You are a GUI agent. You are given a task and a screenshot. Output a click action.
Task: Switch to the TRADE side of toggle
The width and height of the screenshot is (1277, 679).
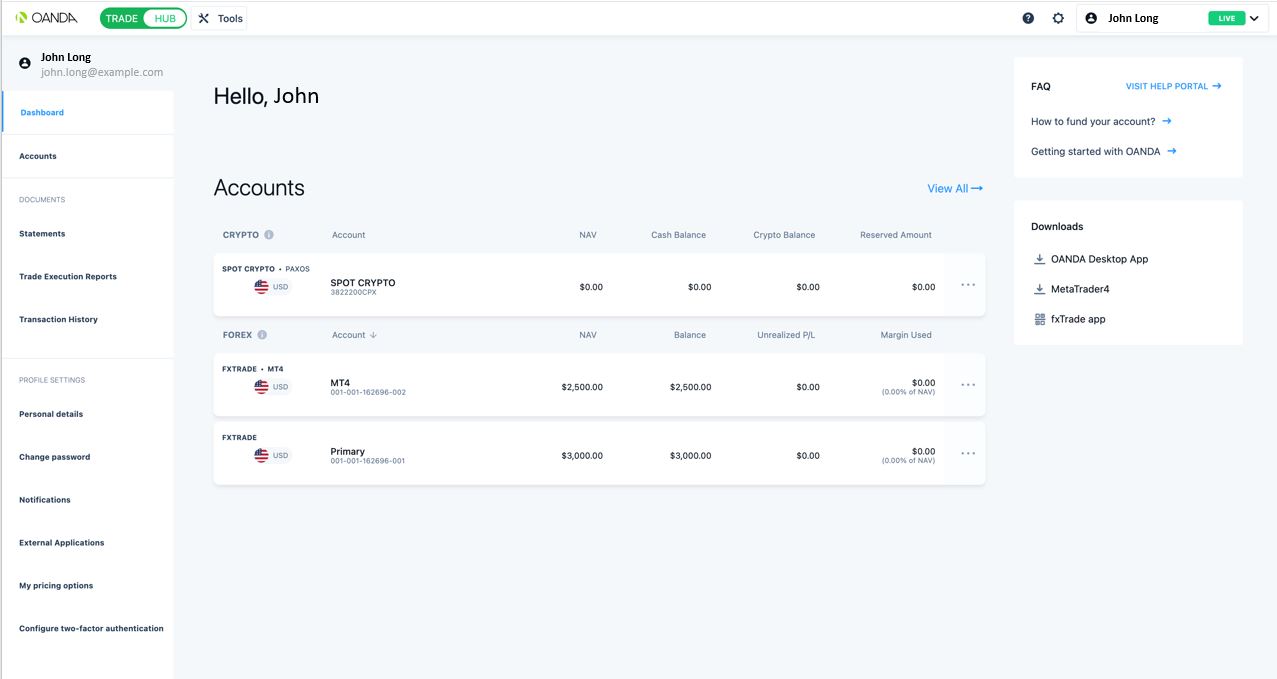tap(122, 18)
